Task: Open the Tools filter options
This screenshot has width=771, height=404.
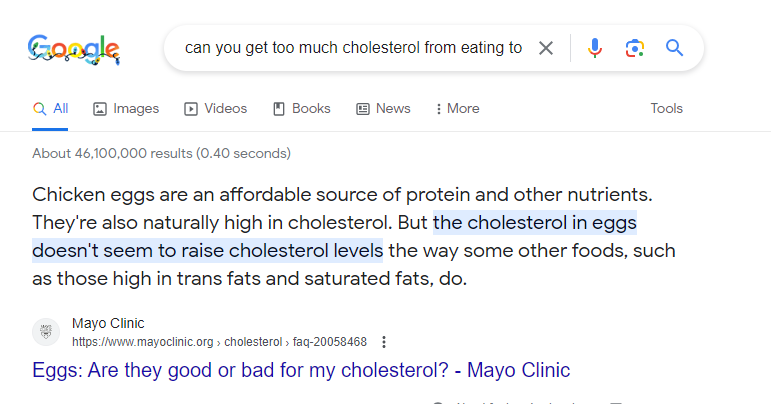Action: tap(666, 108)
